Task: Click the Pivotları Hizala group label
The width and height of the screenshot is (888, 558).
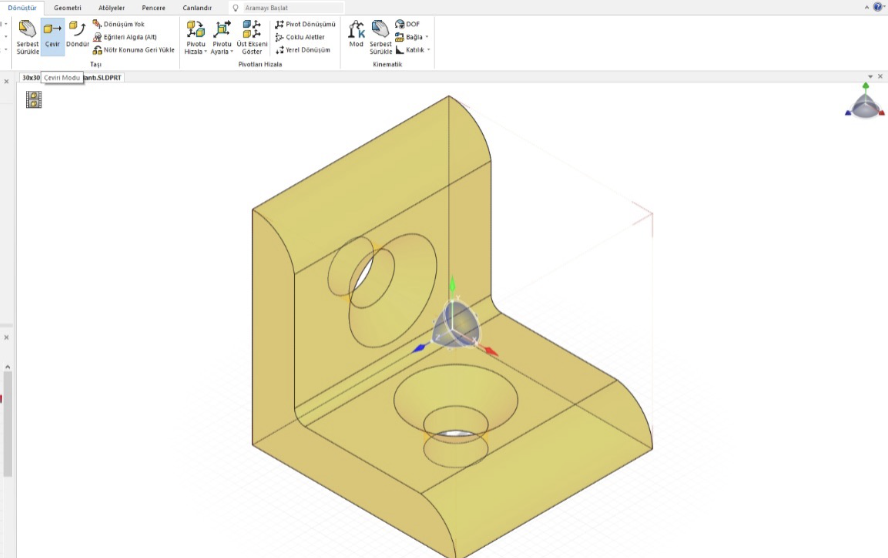Action: [260, 65]
